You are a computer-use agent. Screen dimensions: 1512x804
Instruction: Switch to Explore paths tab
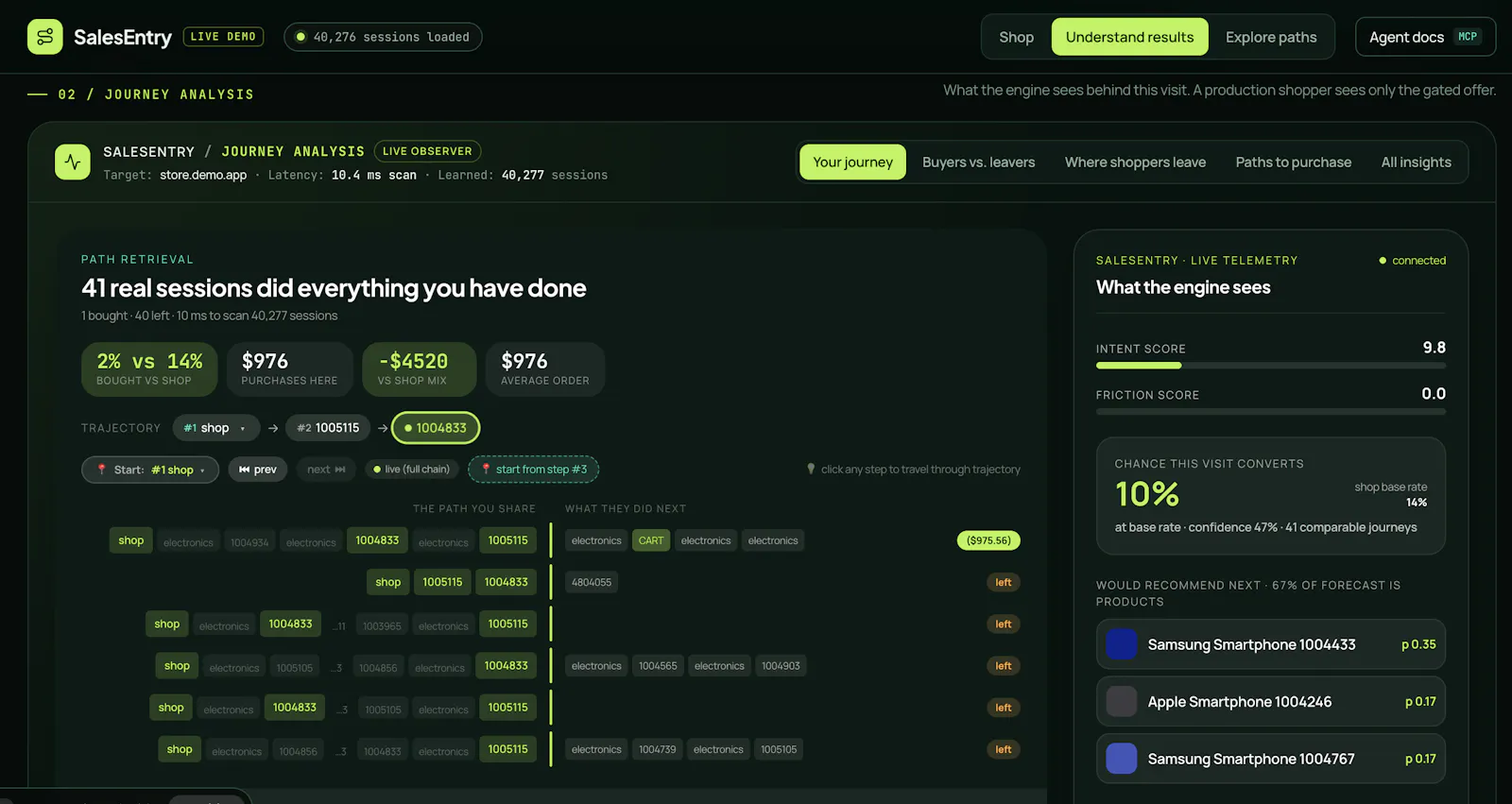click(1271, 37)
